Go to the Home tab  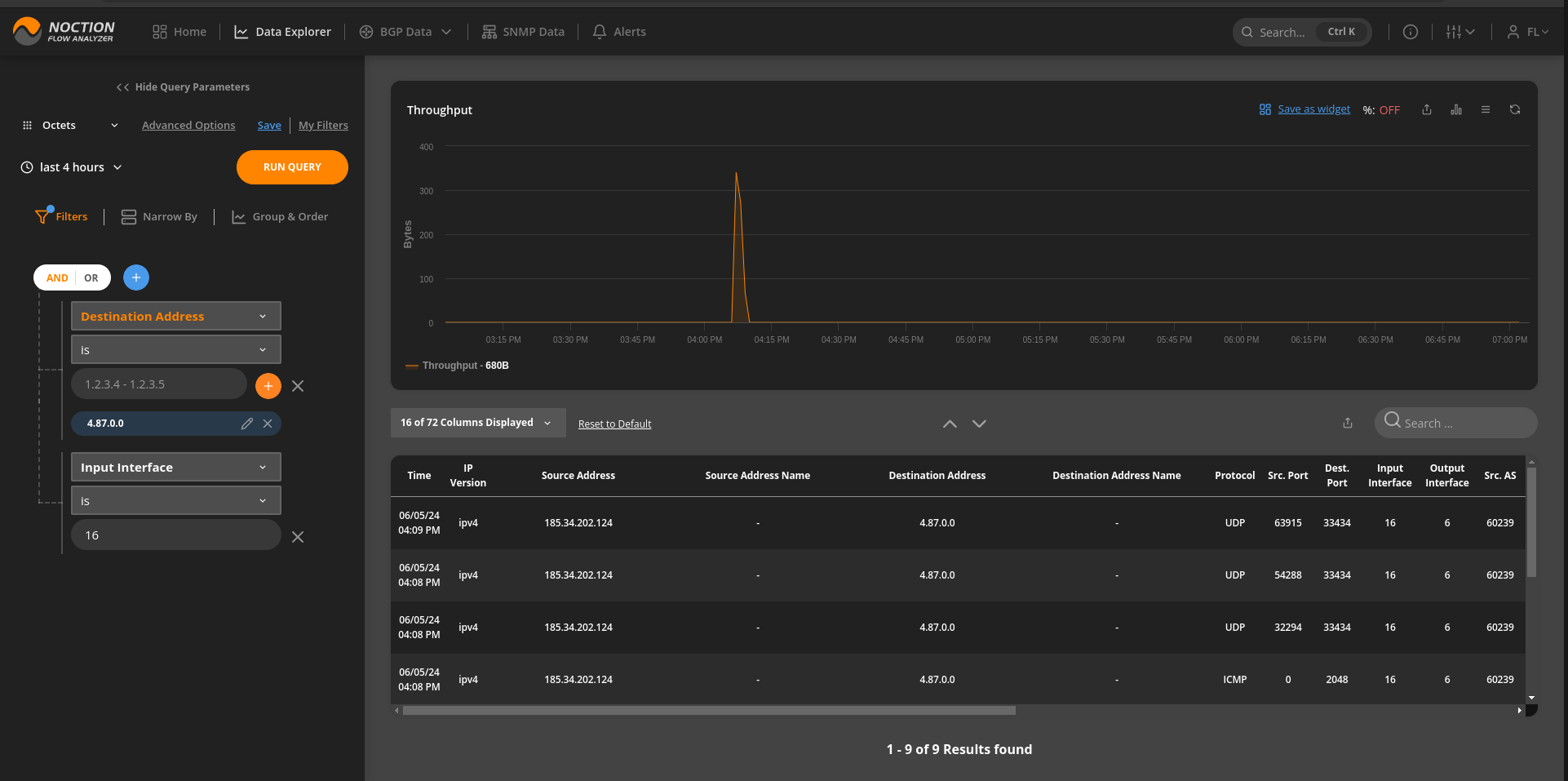[179, 32]
